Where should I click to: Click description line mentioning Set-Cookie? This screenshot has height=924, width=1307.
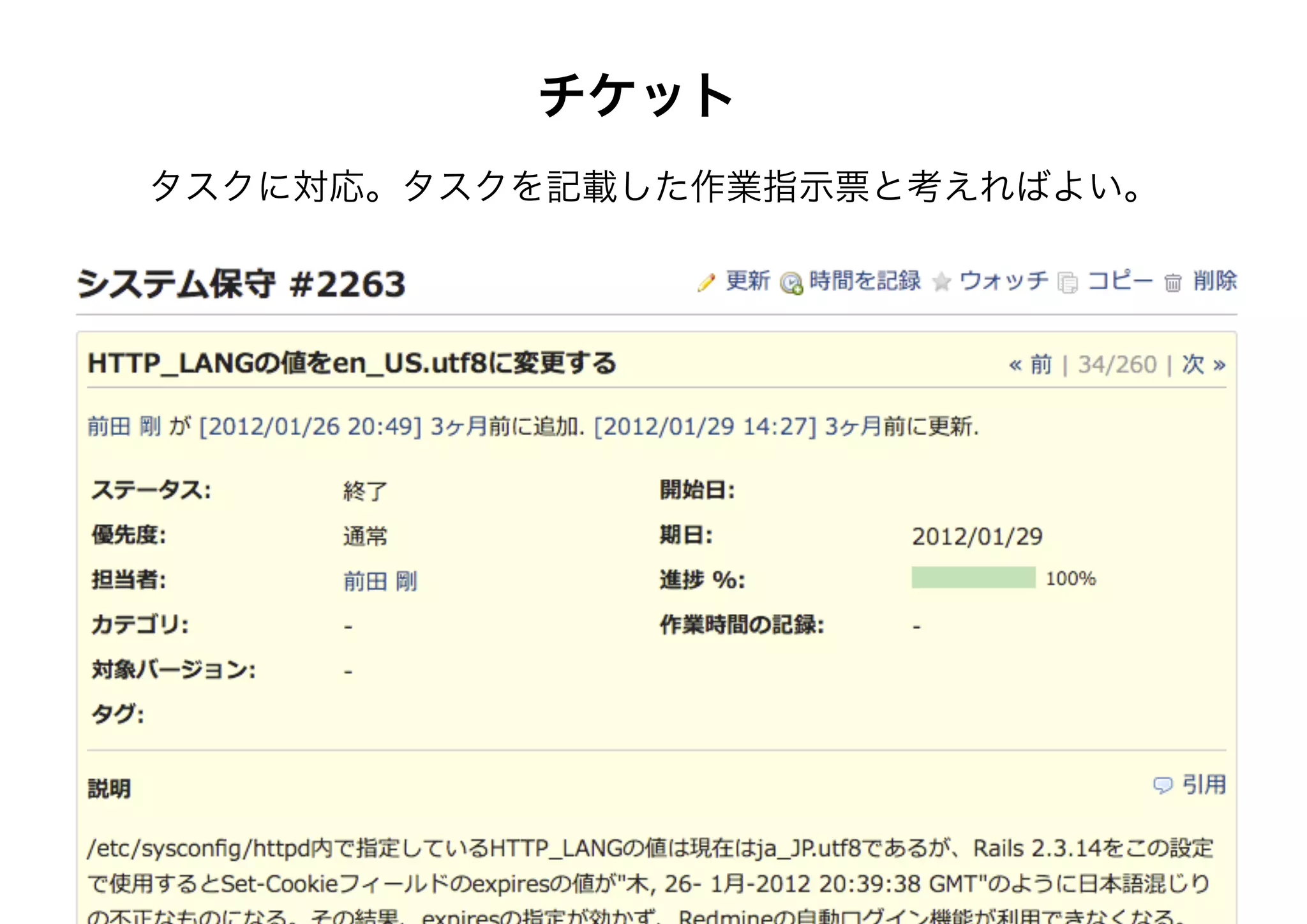(x=649, y=884)
